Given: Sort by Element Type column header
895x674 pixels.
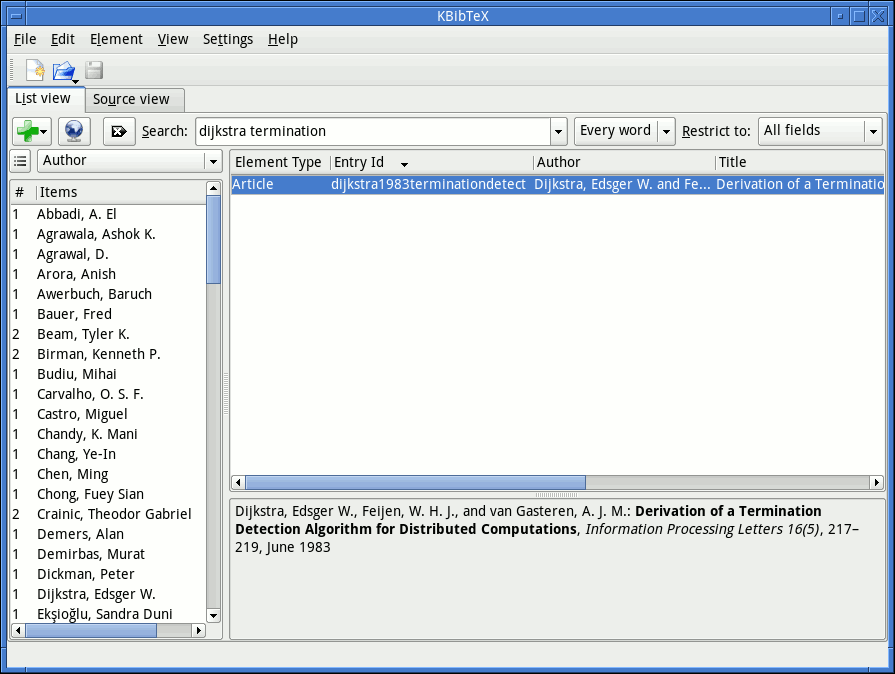Looking at the screenshot, I should [x=280, y=163].
